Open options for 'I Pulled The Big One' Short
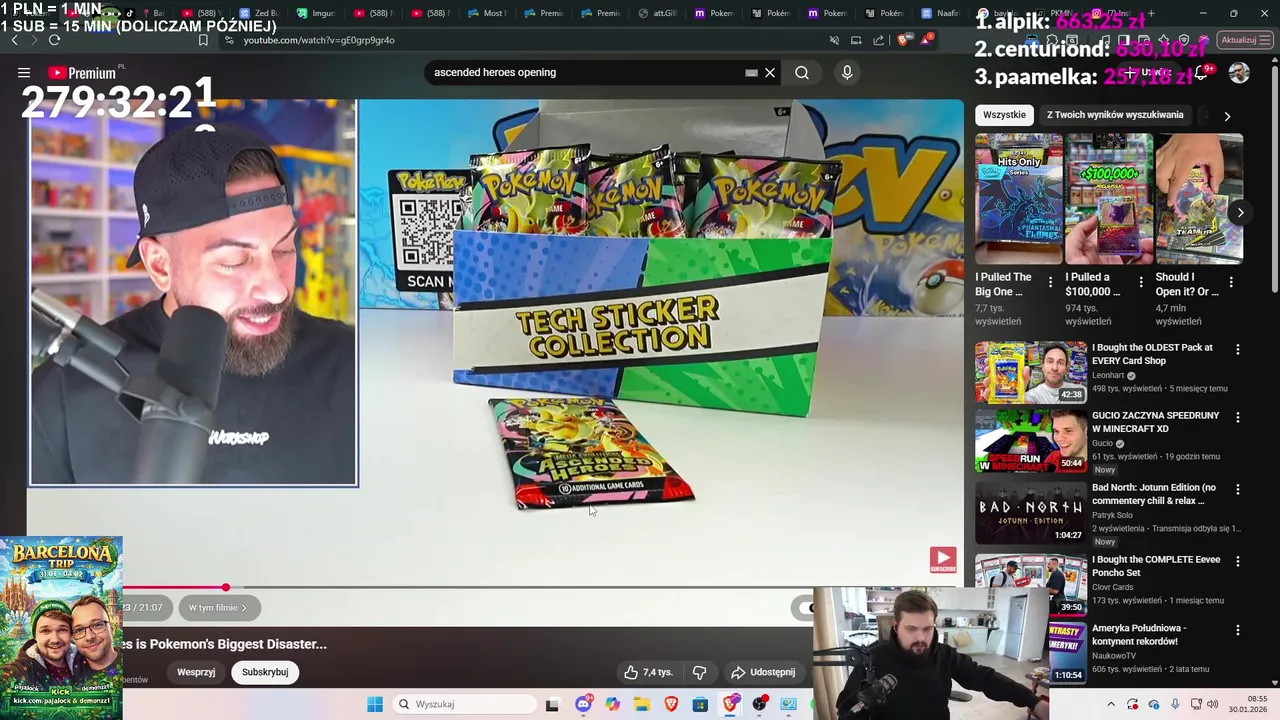The image size is (1280, 720). pyautogui.click(x=1050, y=283)
